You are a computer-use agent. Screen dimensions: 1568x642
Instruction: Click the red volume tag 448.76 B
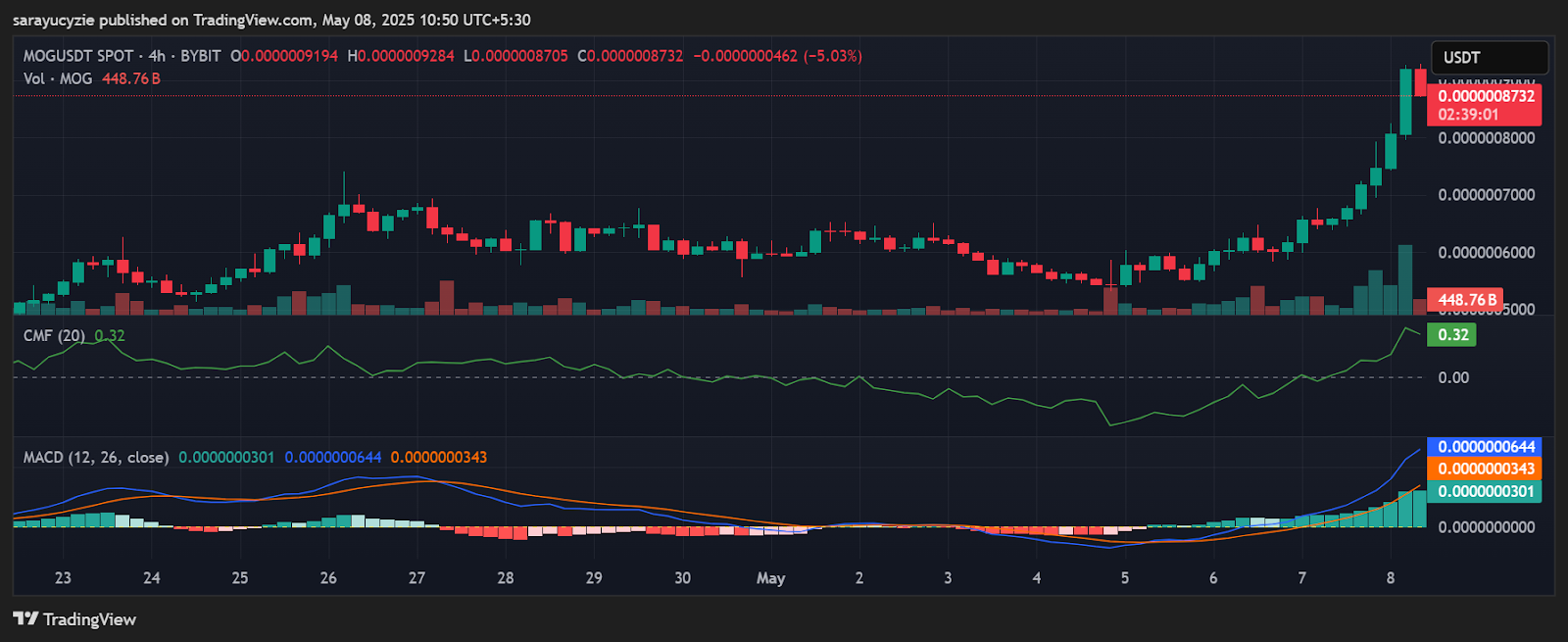point(1465,300)
